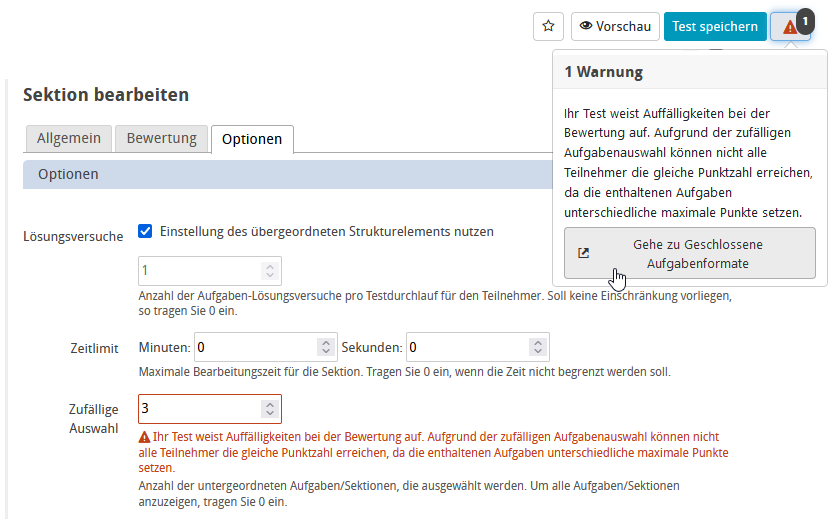Image resolution: width=832 pixels, height=519 pixels.
Task: Click the Zufällige Auswahl number field
Action: click(199, 409)
